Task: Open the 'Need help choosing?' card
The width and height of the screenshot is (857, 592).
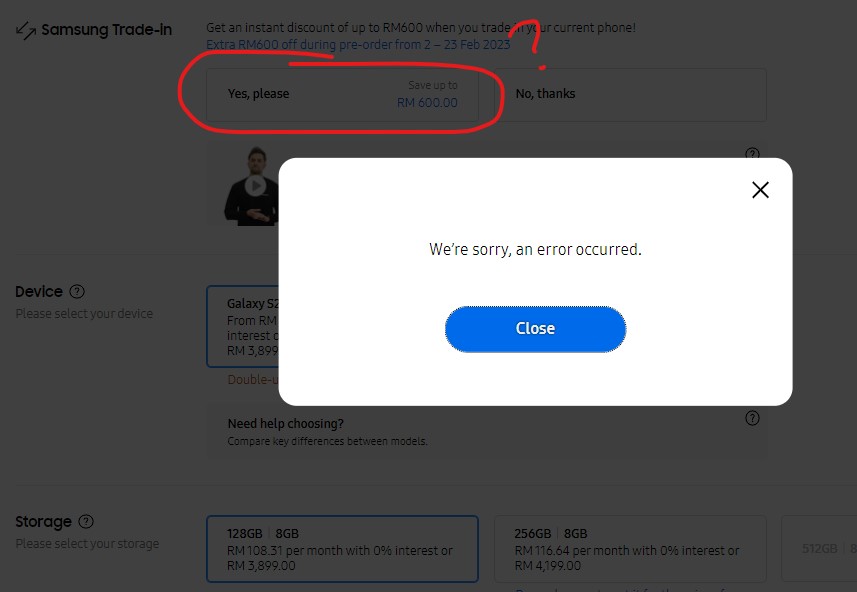Action: pyautogui.click(x=486, y=432)
